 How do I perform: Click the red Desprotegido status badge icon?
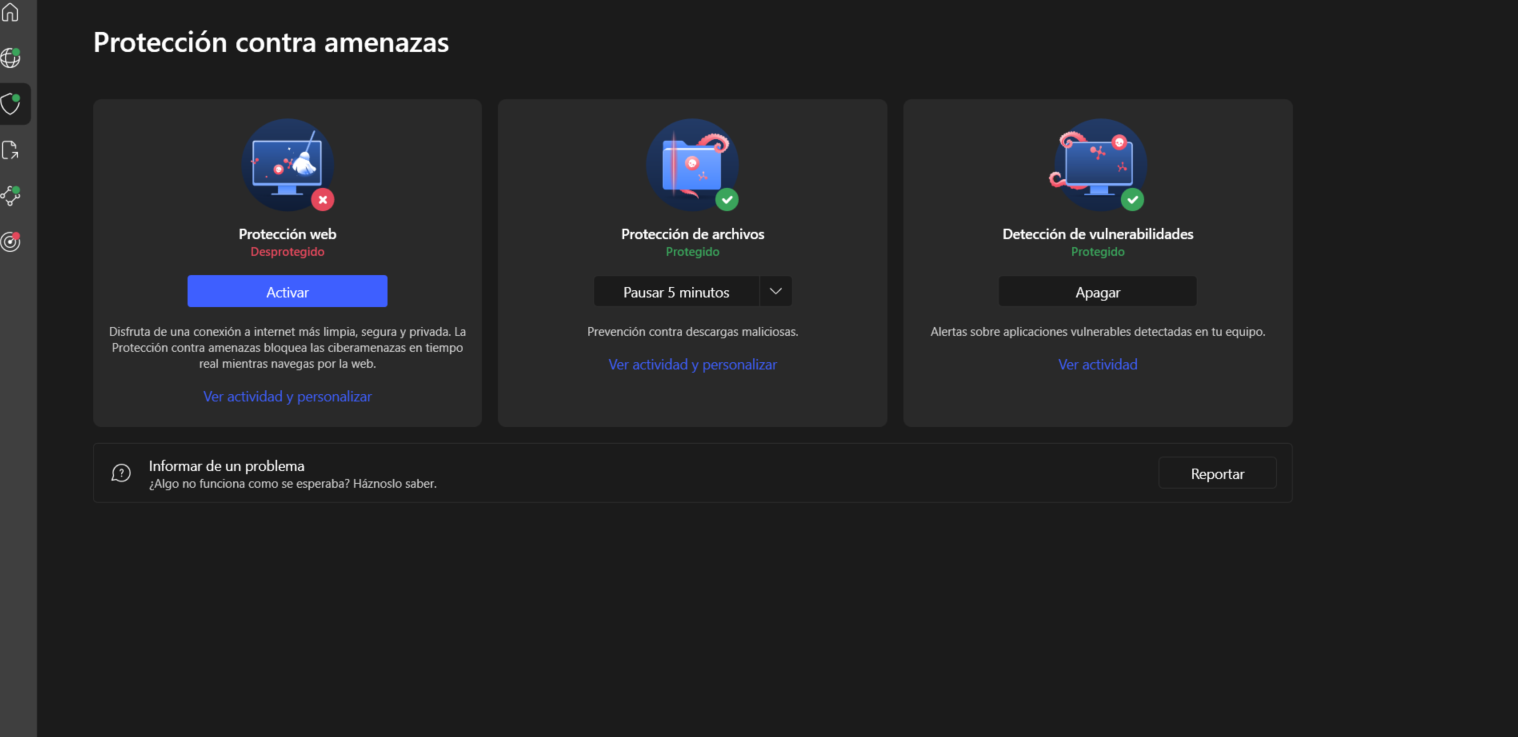click(x=322, y=200)
